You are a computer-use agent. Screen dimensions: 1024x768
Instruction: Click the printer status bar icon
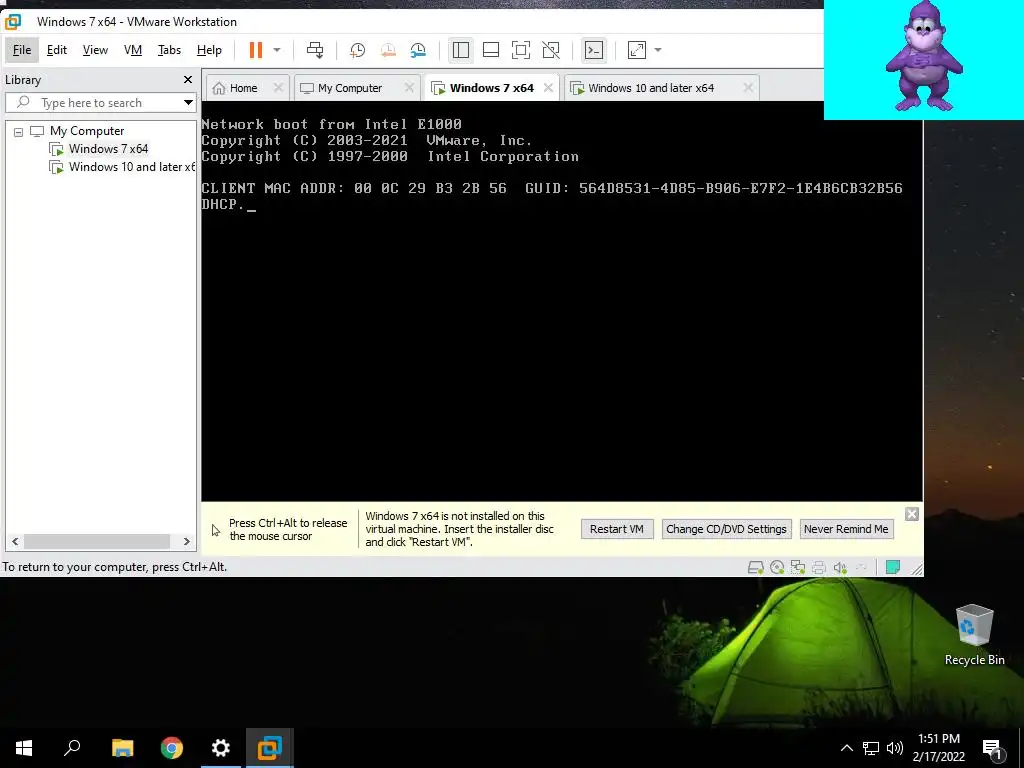[x=819, y=567]
